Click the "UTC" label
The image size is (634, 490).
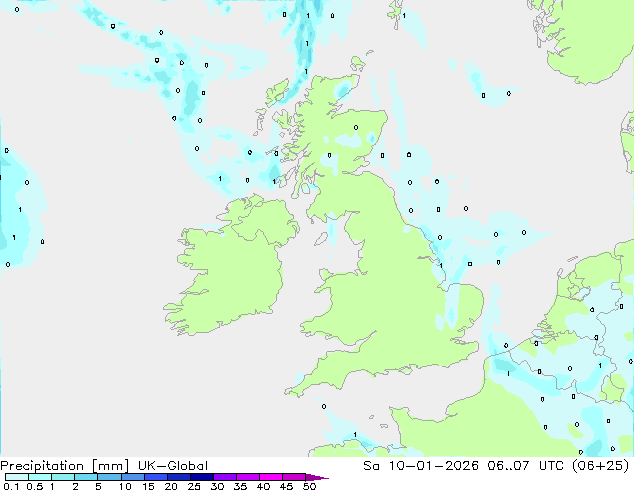click(x=552, y=466)
